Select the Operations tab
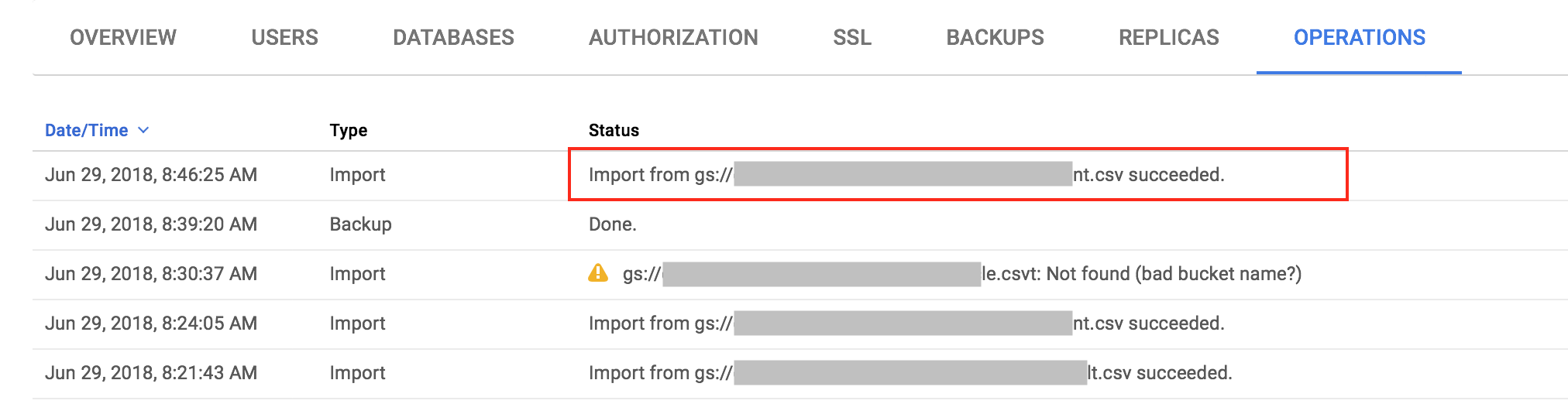This screenshot has height=404, width=1568. 1359,37
